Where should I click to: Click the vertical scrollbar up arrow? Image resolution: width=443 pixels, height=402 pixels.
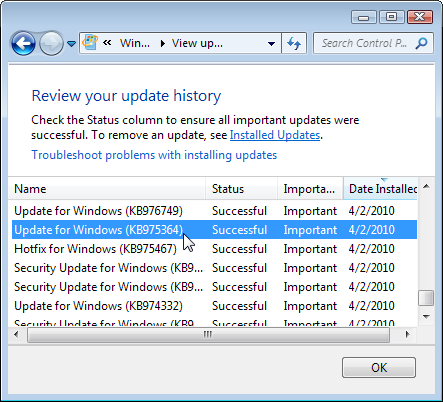(x=426, y=186)
